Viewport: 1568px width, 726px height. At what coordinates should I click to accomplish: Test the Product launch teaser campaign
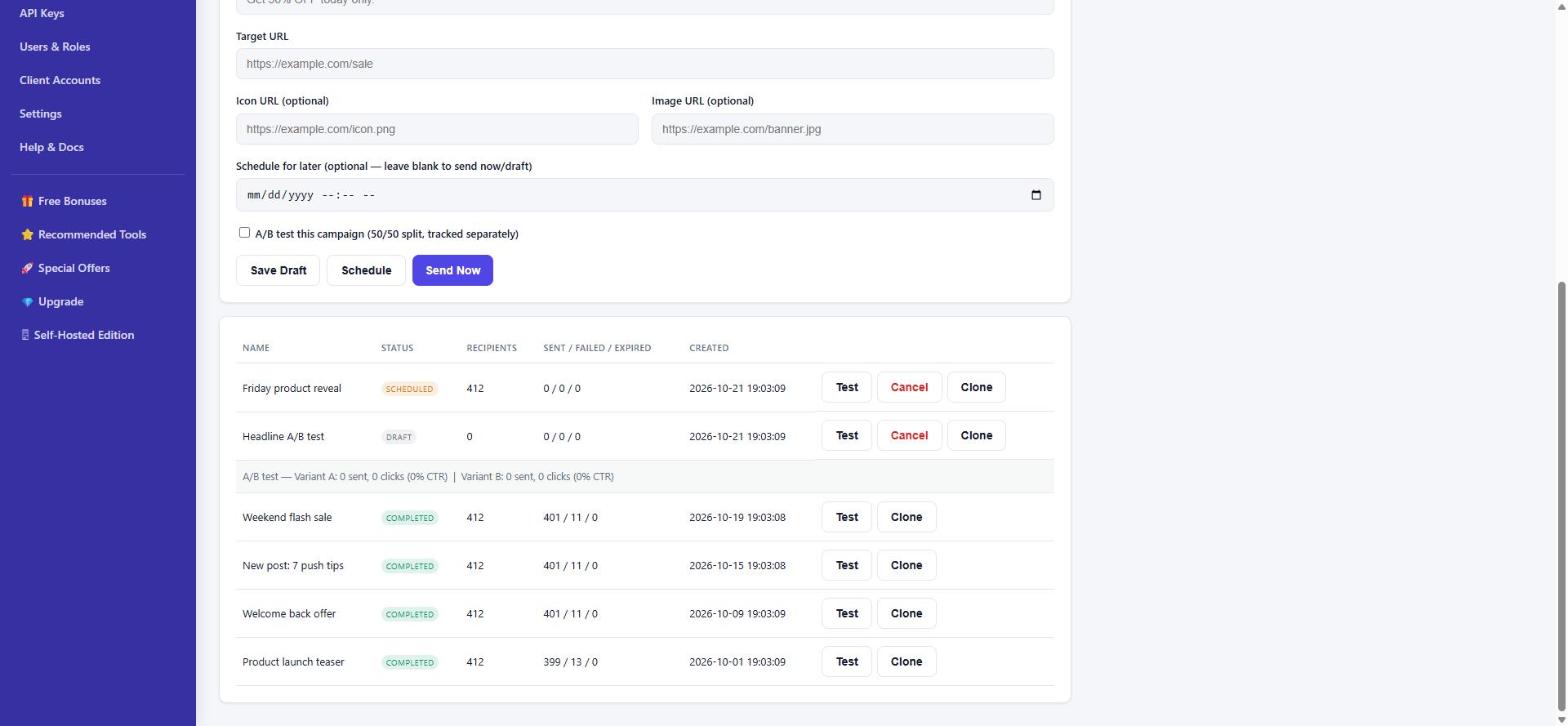point(847,661)
